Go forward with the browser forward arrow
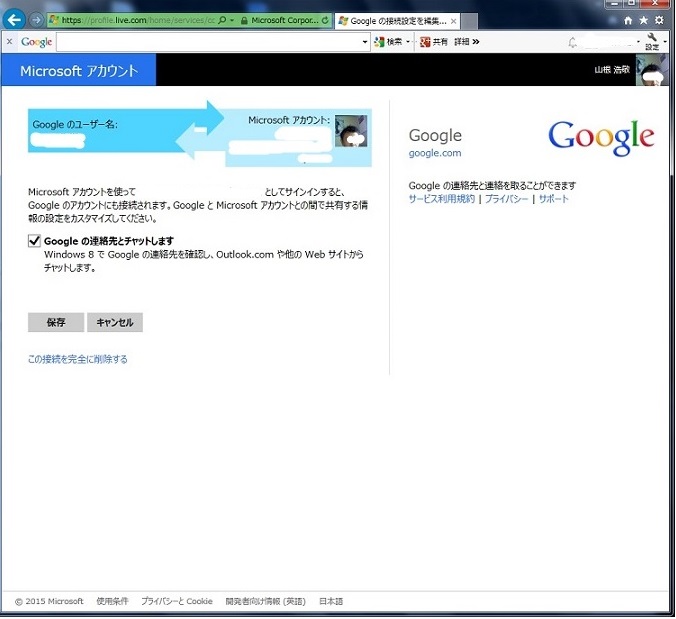Image resolution: width=676 pixels, height=619 pixels. pos(37,20)
